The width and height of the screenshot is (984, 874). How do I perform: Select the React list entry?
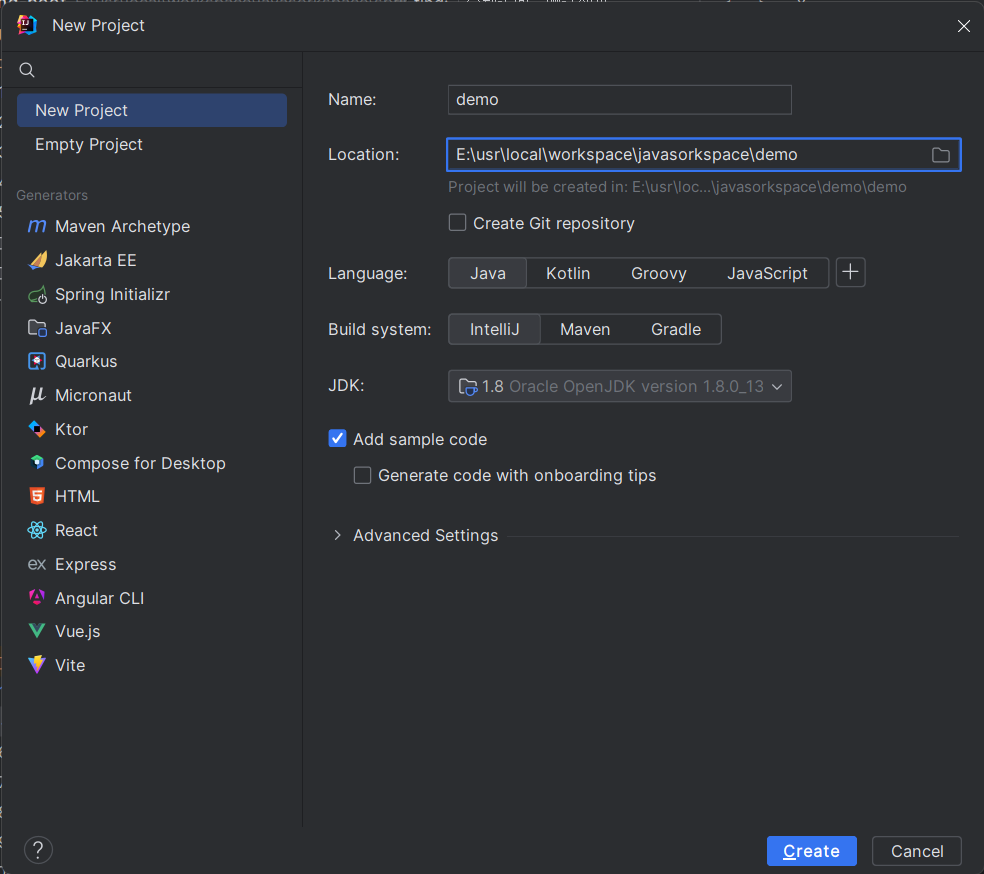(152, 530)
